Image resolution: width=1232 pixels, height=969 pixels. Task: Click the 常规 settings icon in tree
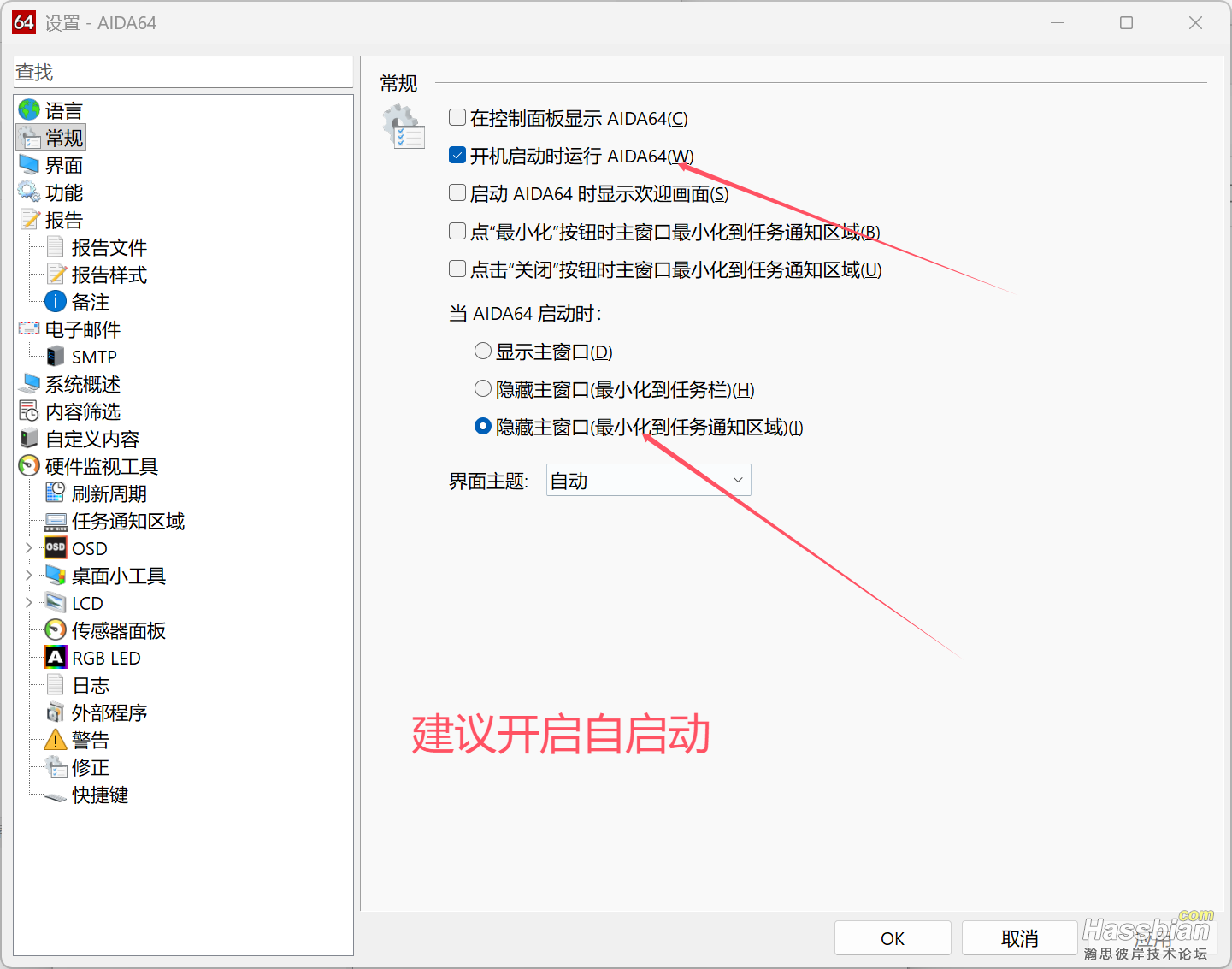click(30, 138)
